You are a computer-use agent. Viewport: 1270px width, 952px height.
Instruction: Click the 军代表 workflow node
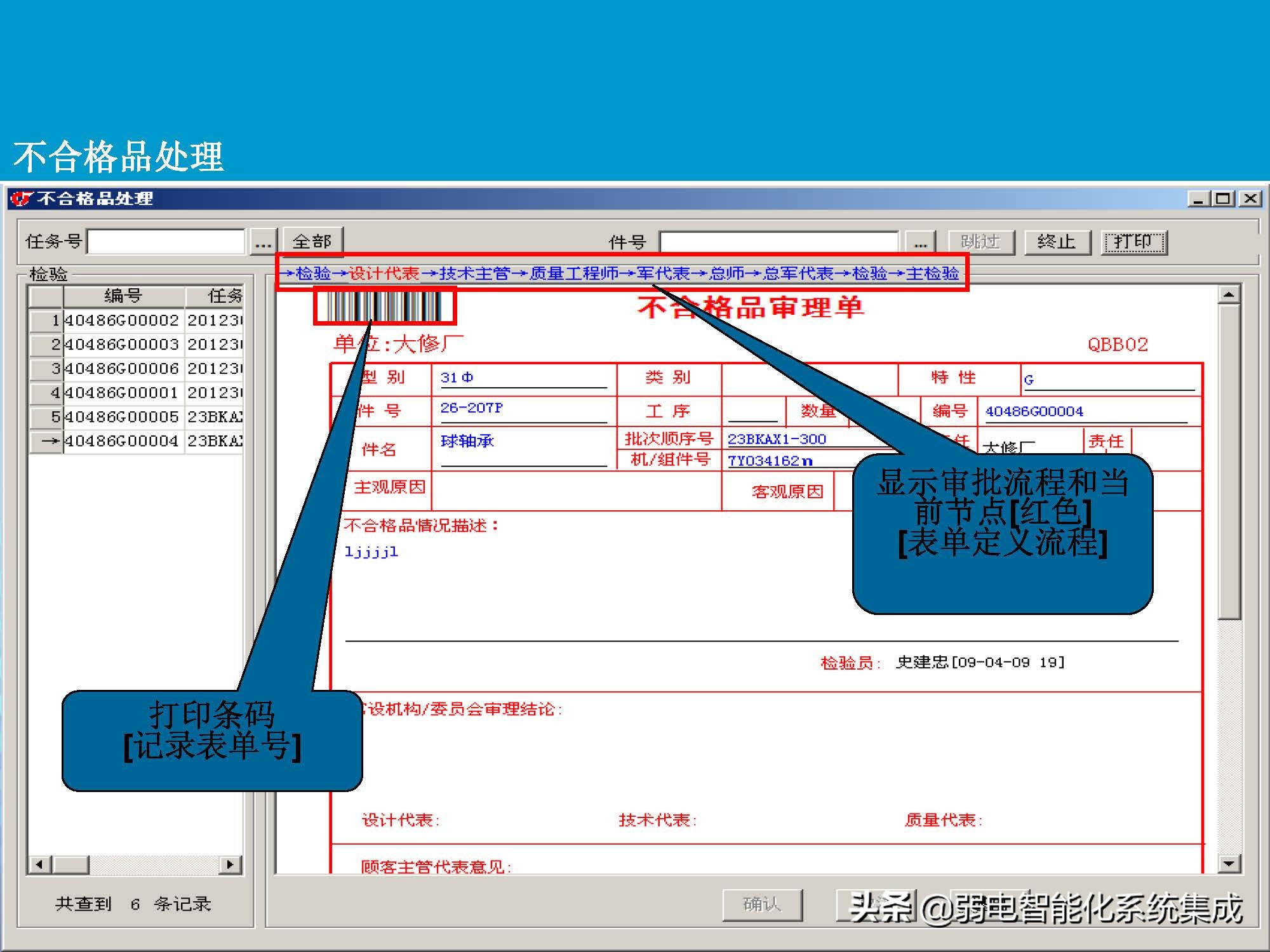click(663, 274)
